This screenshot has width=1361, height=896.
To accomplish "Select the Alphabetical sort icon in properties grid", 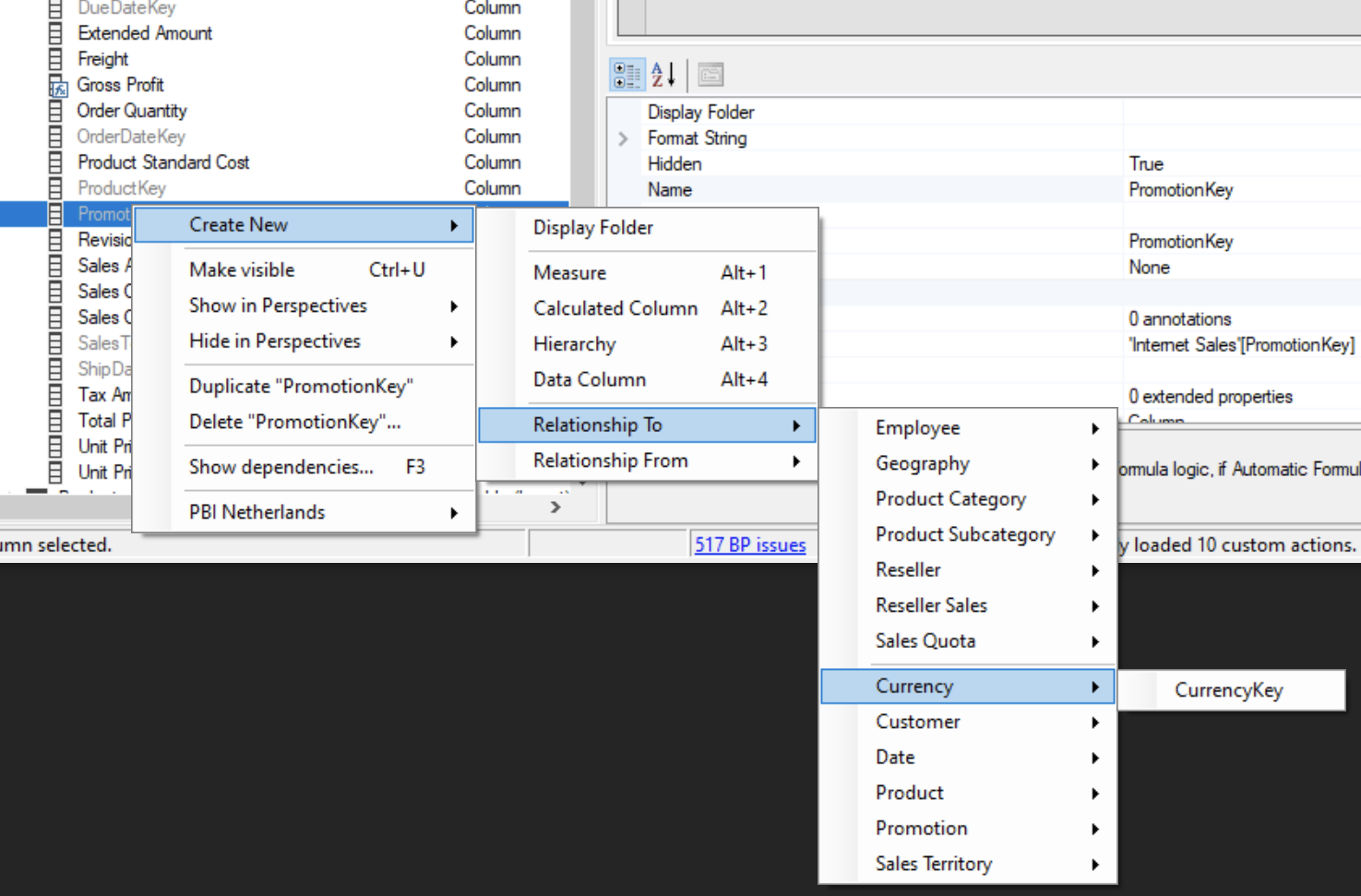I will pyautogui.click(x=662, y=75).
